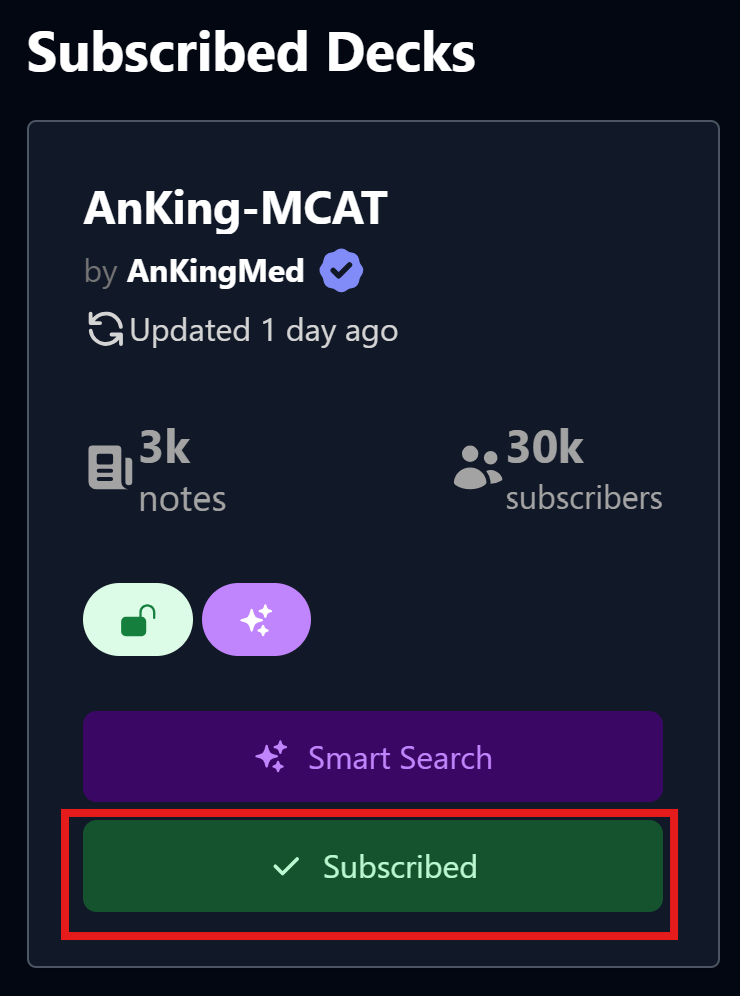Open the AnKing-MCAT deck title

point(235,209)
